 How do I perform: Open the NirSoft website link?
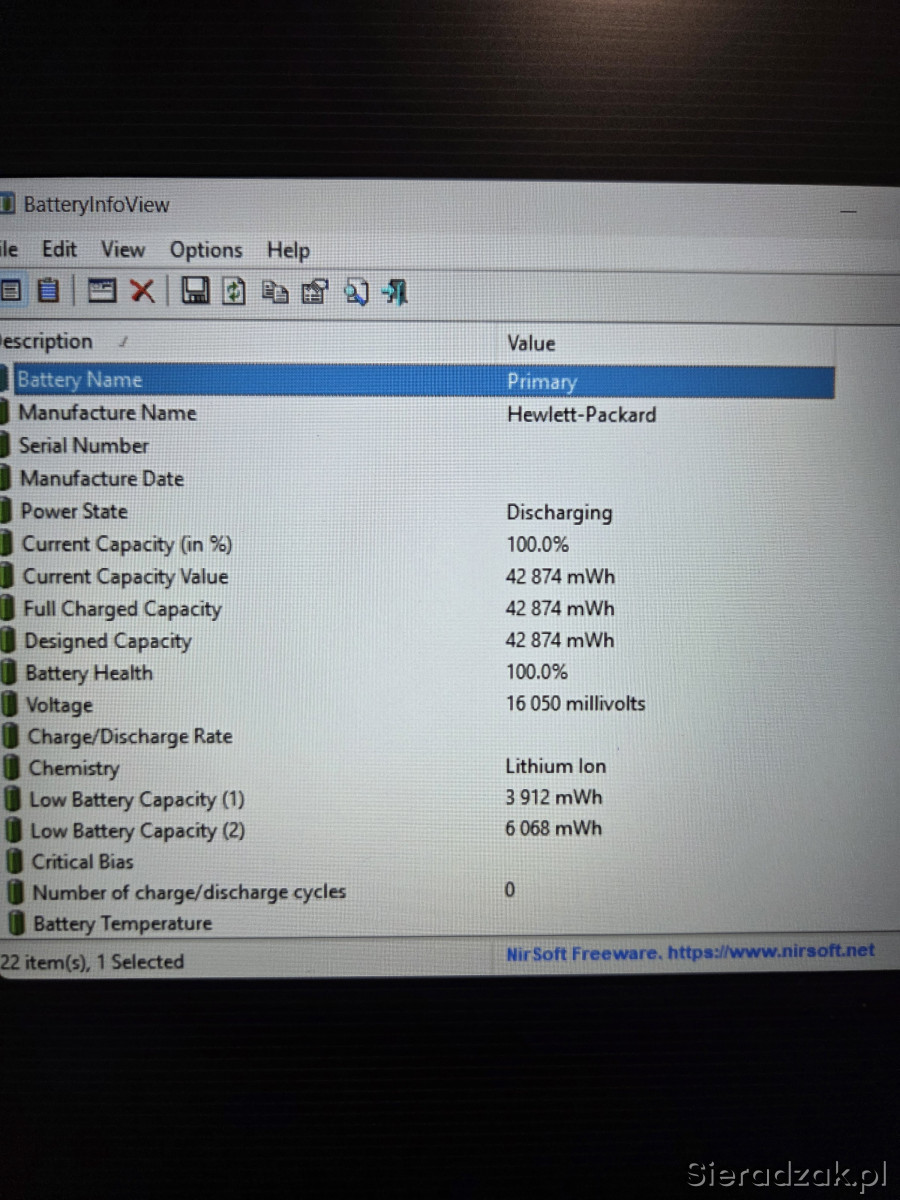point(690,952)
